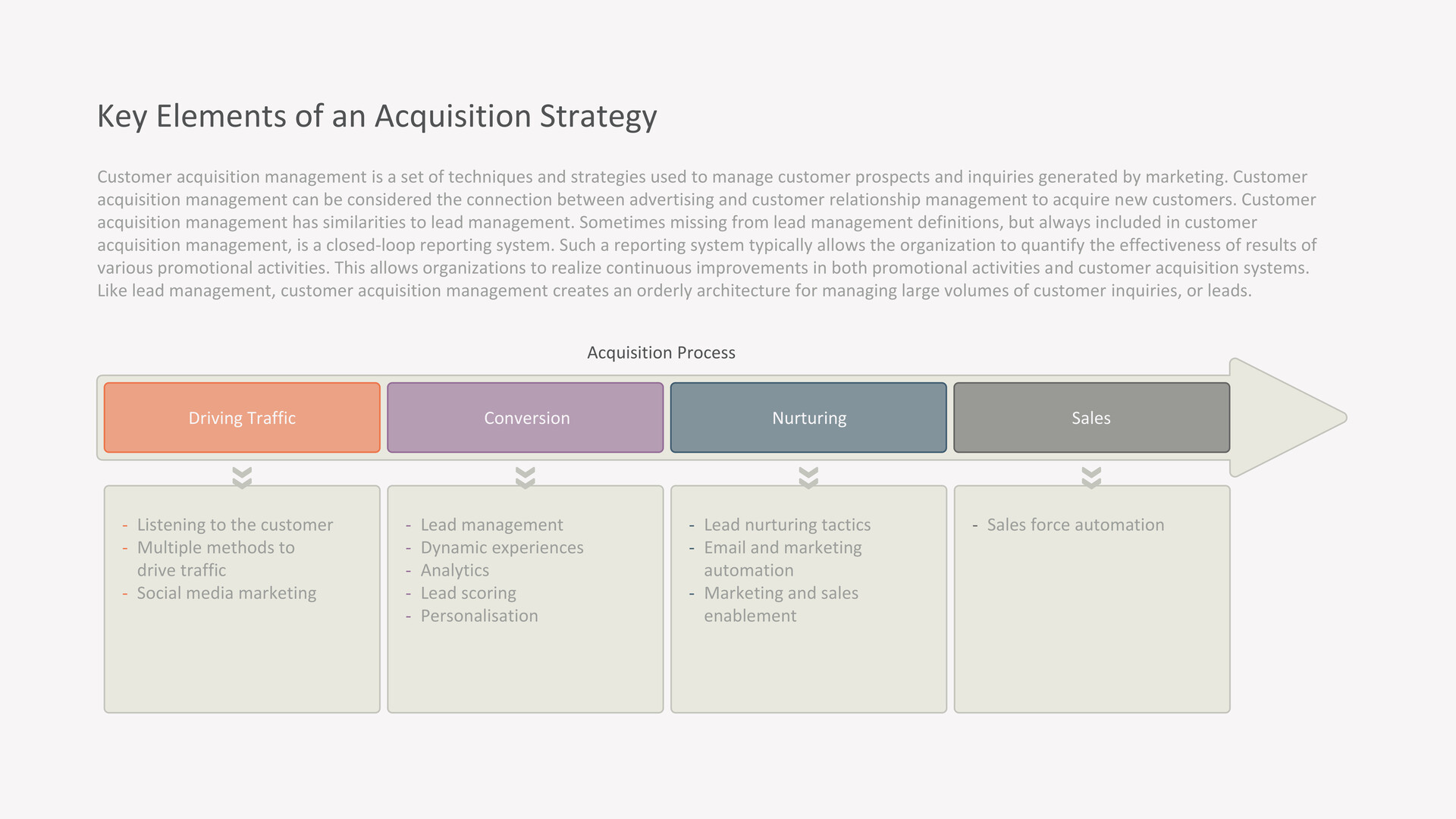Select the blue-gray Nurturing box

[808, 418]
